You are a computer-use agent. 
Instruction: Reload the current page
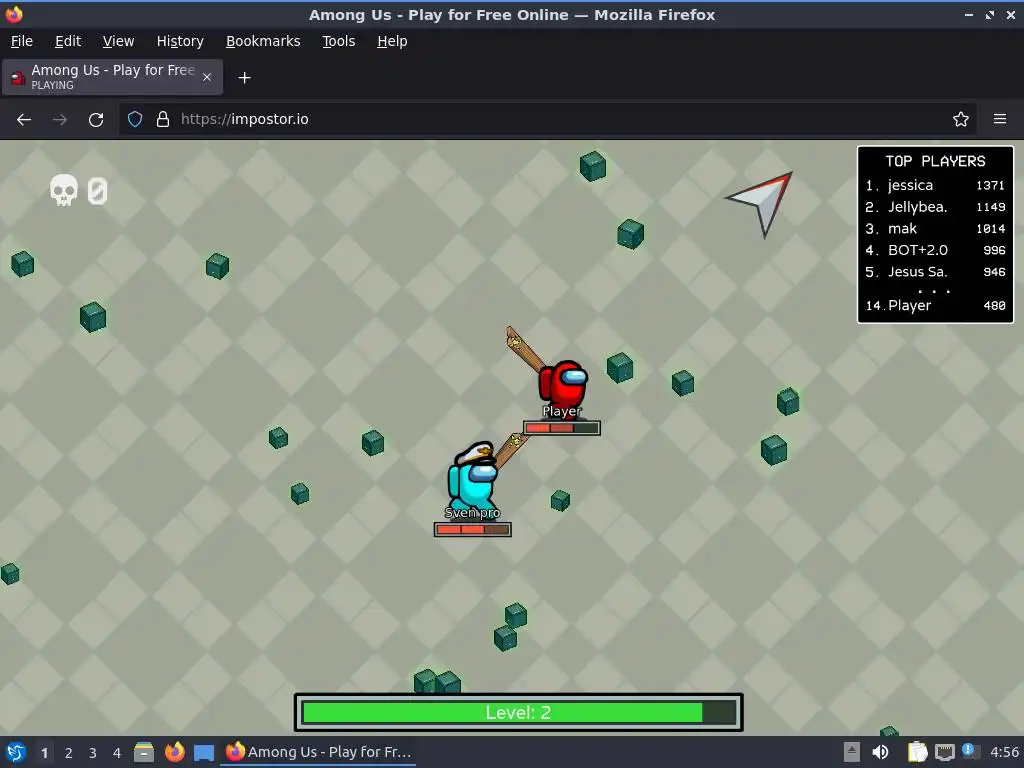coord(96,120)
